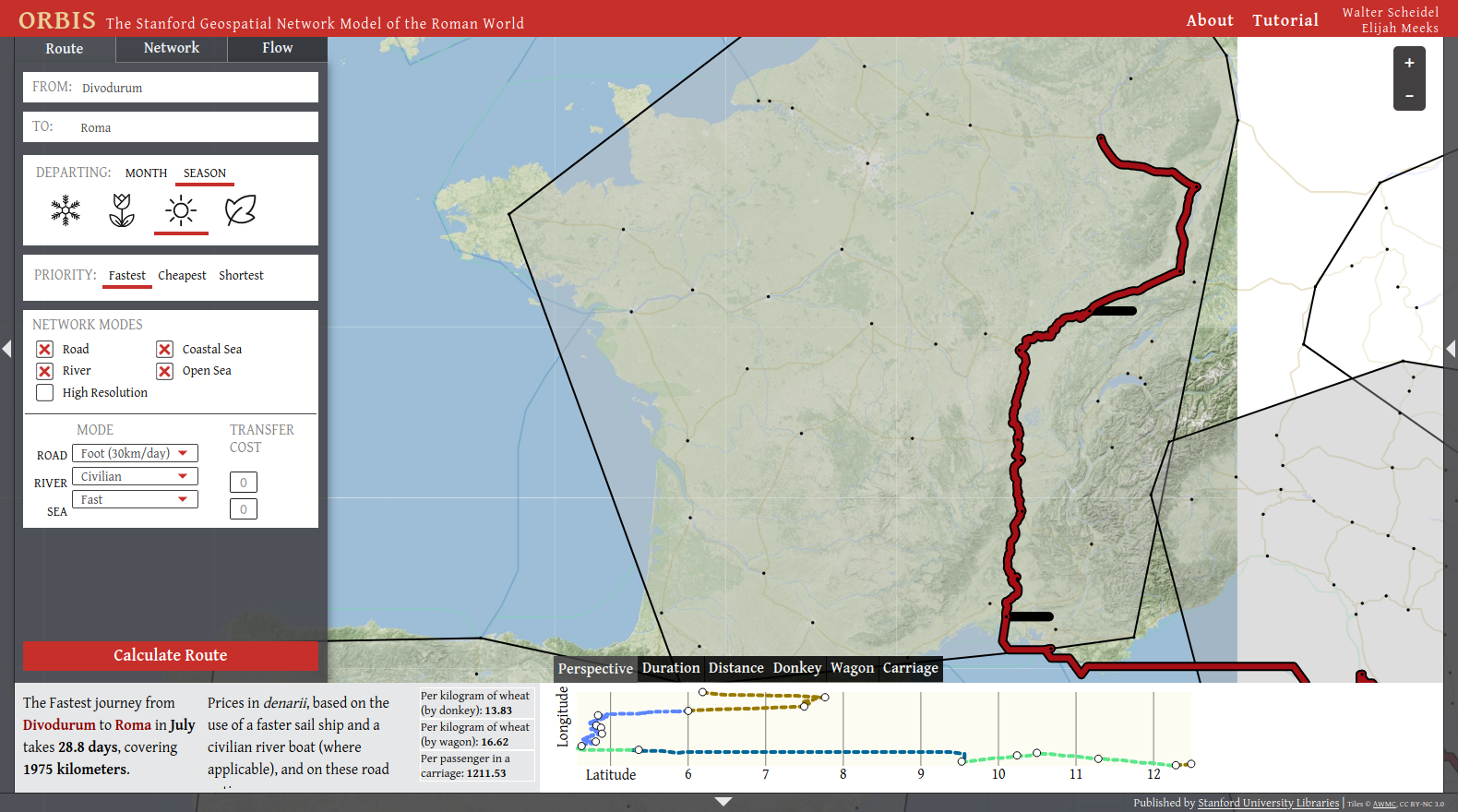This screenshot has width=1458, height=812.
Task: Select the summer sun season icon
Action: click(x=181, y=211)
